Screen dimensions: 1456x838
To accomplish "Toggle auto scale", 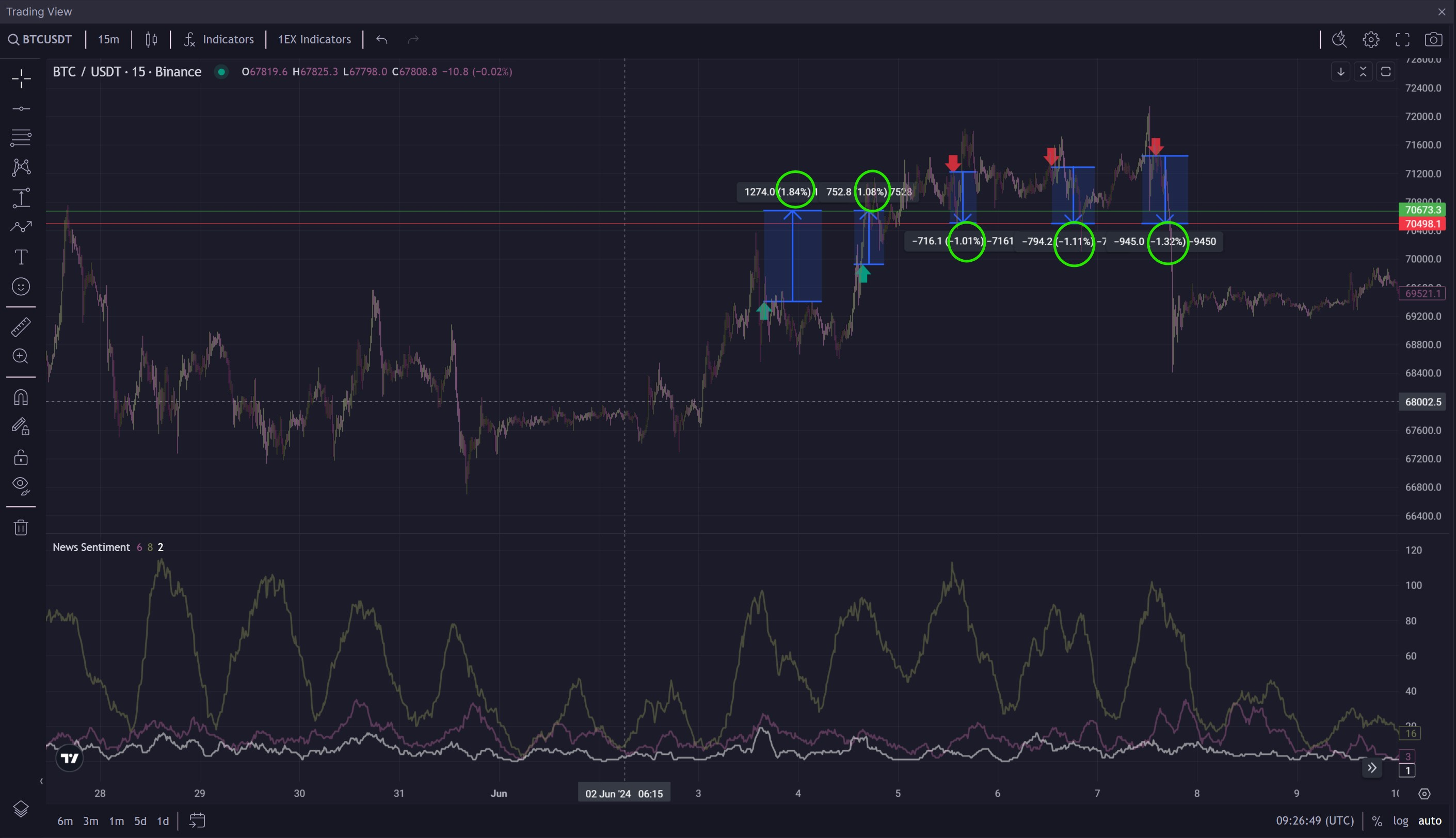I will click(x=1430, y=821).
